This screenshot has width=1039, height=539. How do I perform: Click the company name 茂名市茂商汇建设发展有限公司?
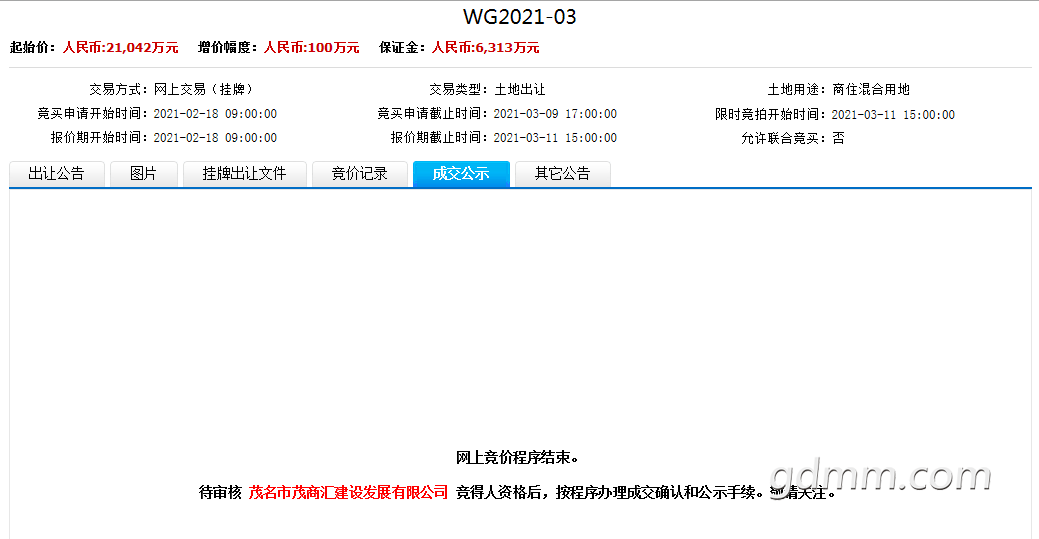(x=348, y=492)
